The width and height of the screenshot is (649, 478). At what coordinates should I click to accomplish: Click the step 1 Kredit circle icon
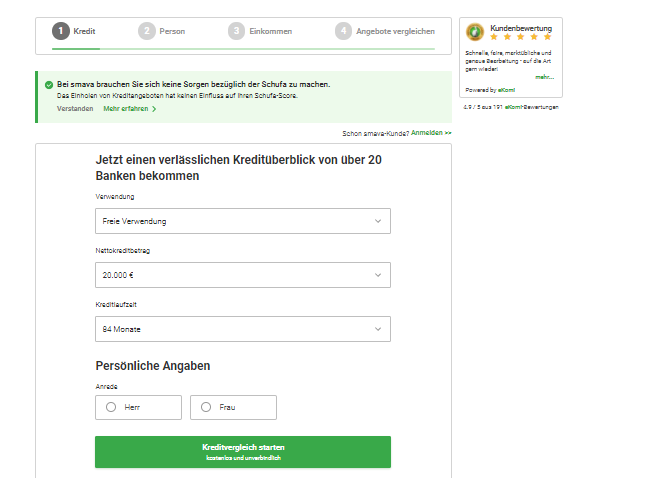point(61,31)
